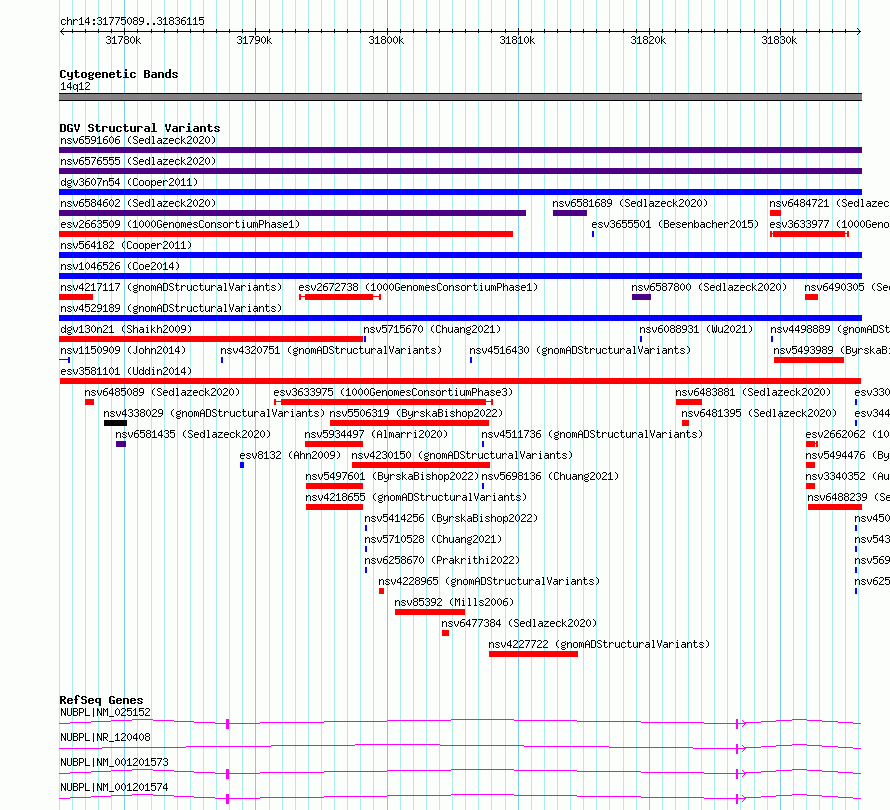Open nsv5497601 (ByrskaBishop2022) label
Image resolution: width=890 pixels, height=810 pixels.
pyautogui.click(x=392, y=476)
